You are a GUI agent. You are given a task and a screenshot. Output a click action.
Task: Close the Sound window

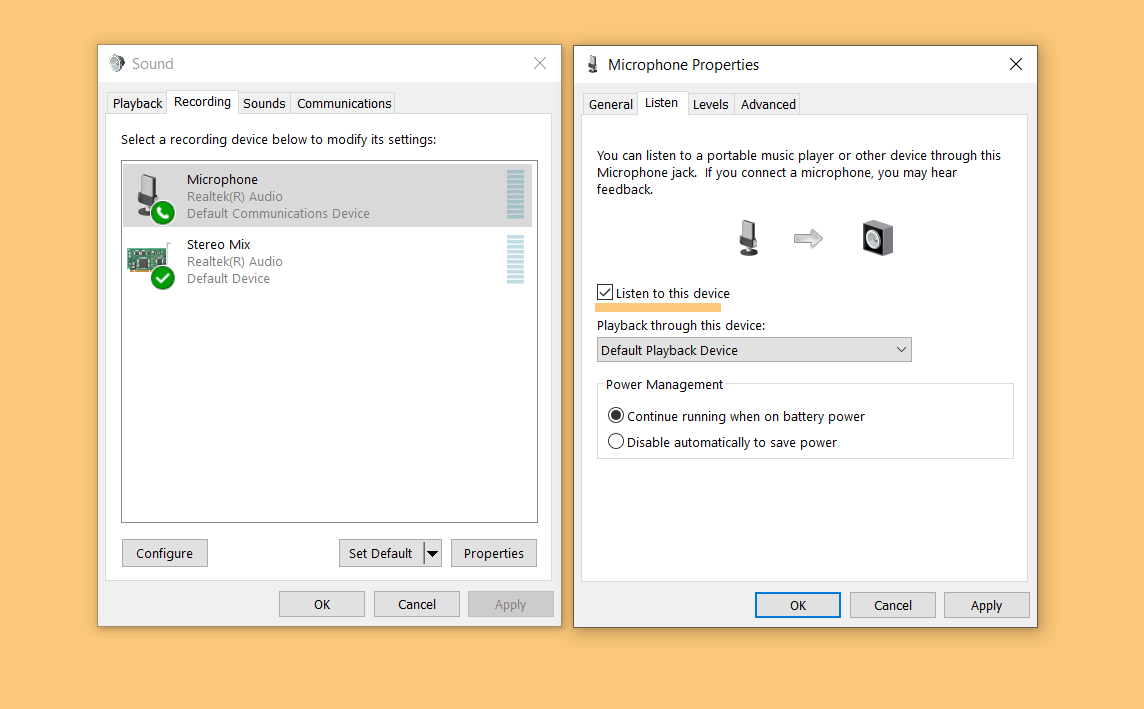point(540,63)
